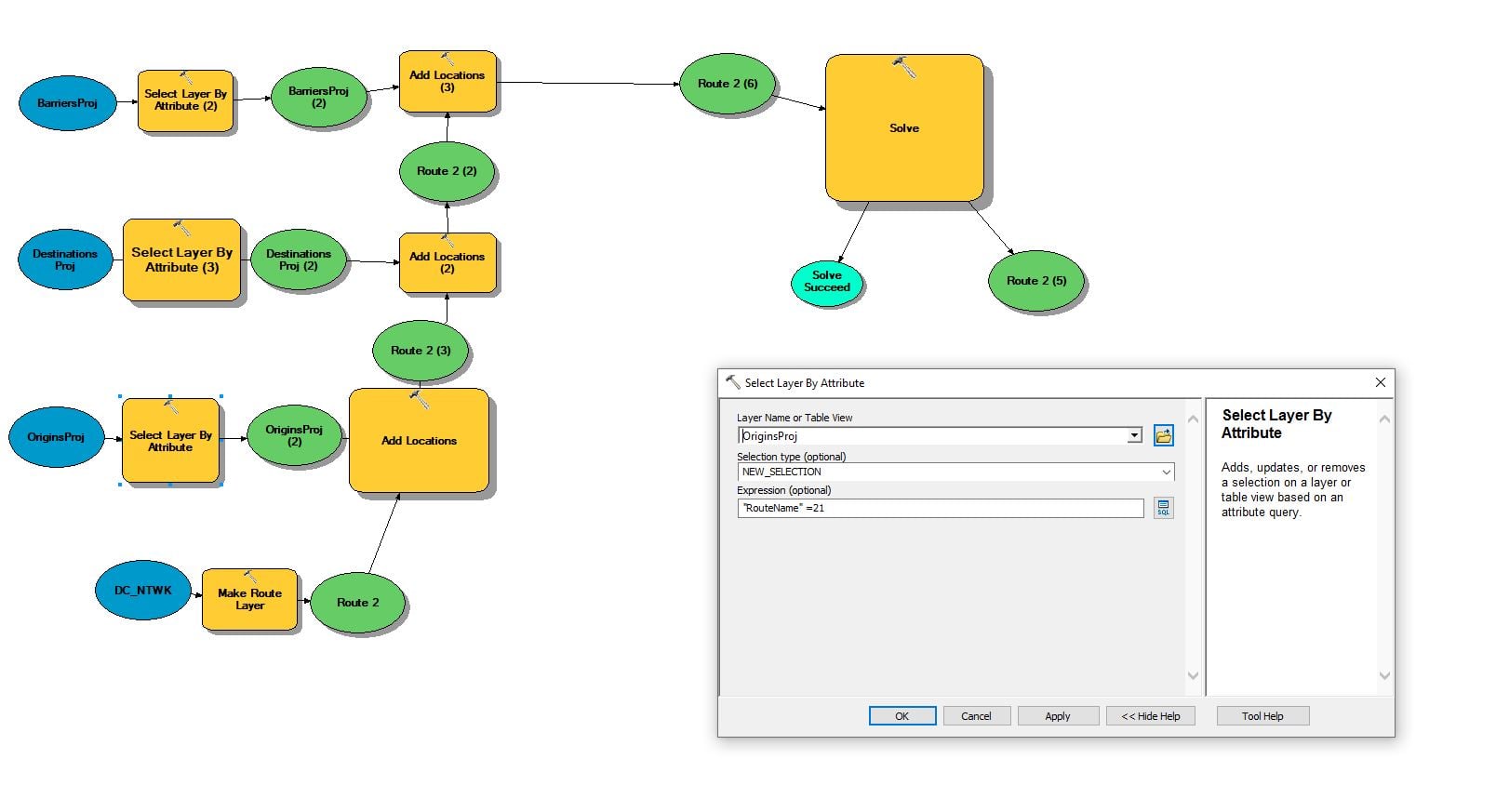Select the highlighted Select Layer By Attribute tool

tap(170, 442)
